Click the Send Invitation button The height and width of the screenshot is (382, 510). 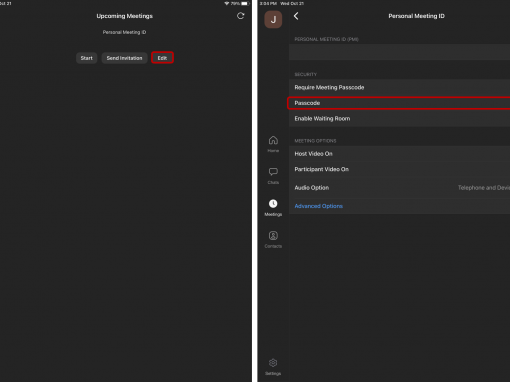click(x=124, y=58)
